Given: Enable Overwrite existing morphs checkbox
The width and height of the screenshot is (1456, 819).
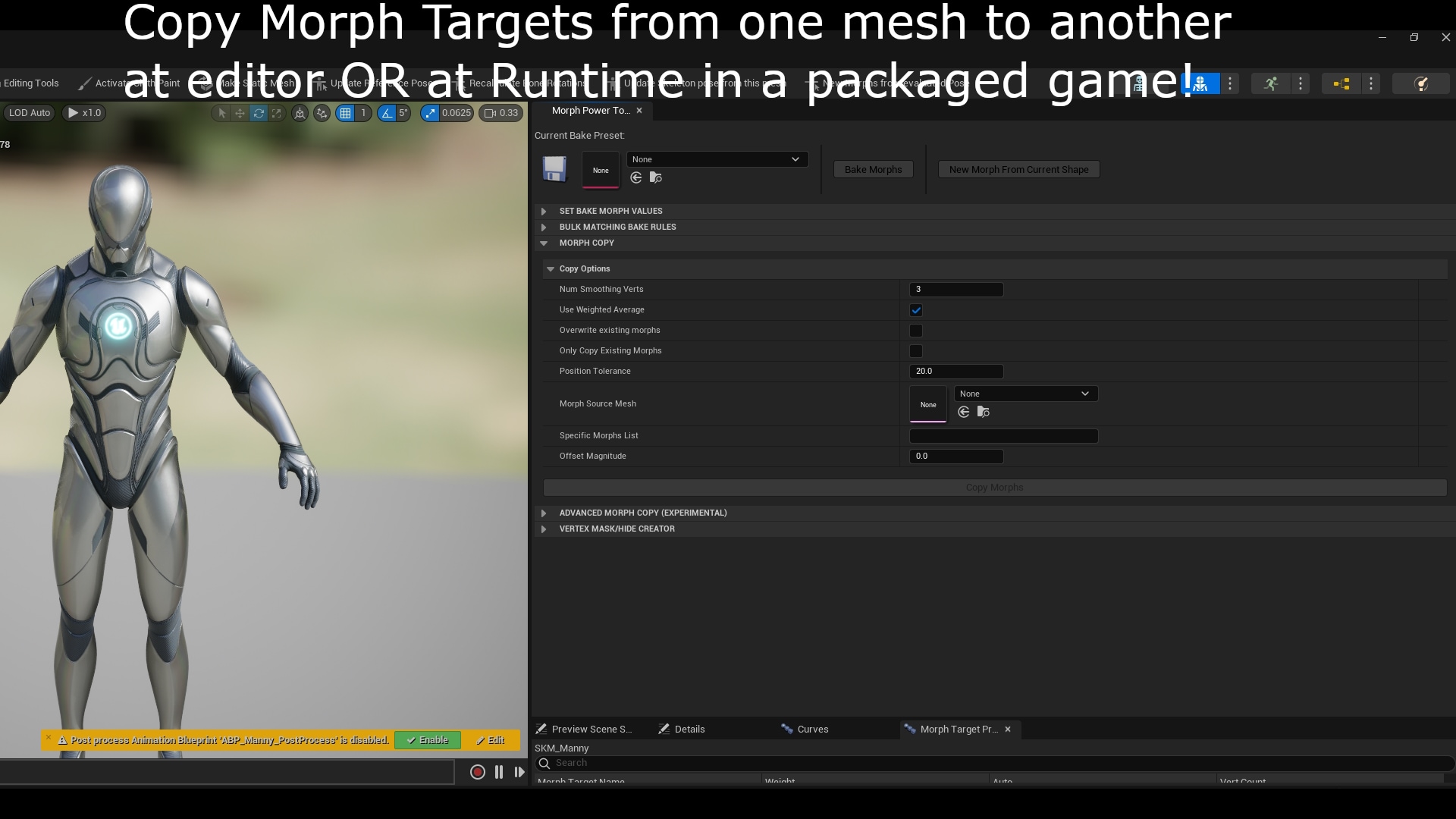Looking at the screenshot, I should [916, 331].
